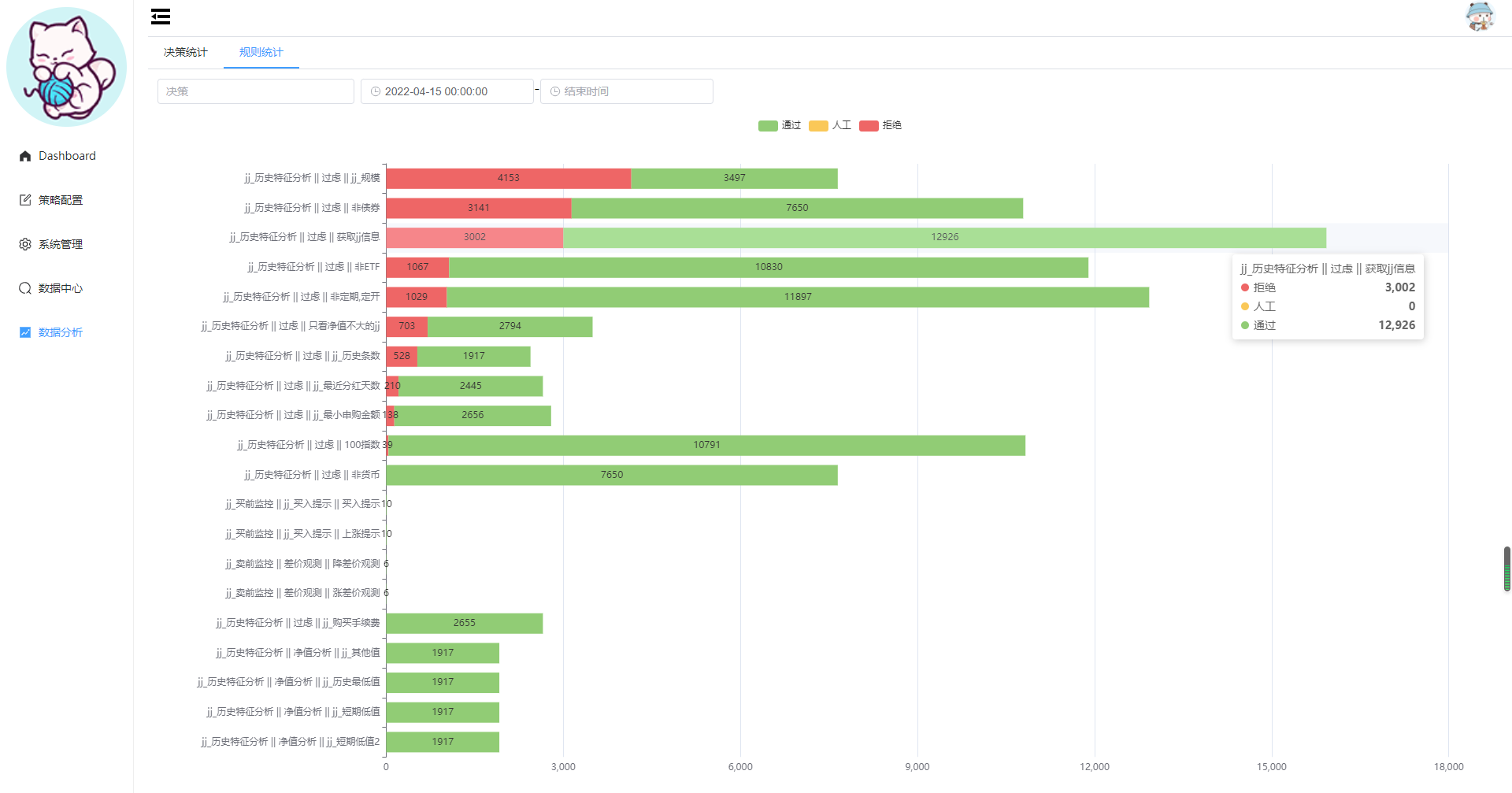1512x793 pixels.
Task: Click green bar labeled 2445
Action: coord(470,387)
